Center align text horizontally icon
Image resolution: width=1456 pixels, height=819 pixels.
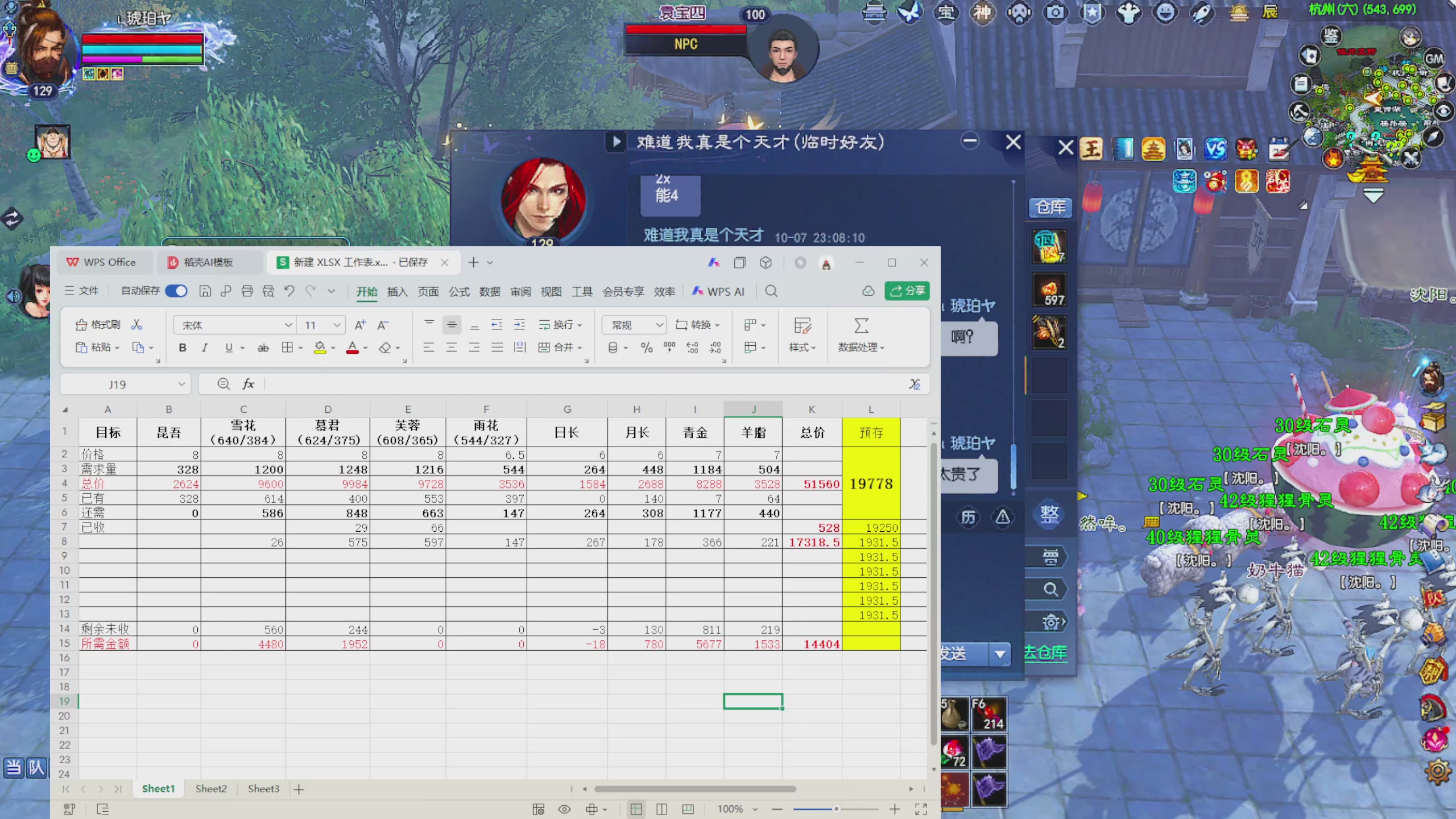point(452,348)
